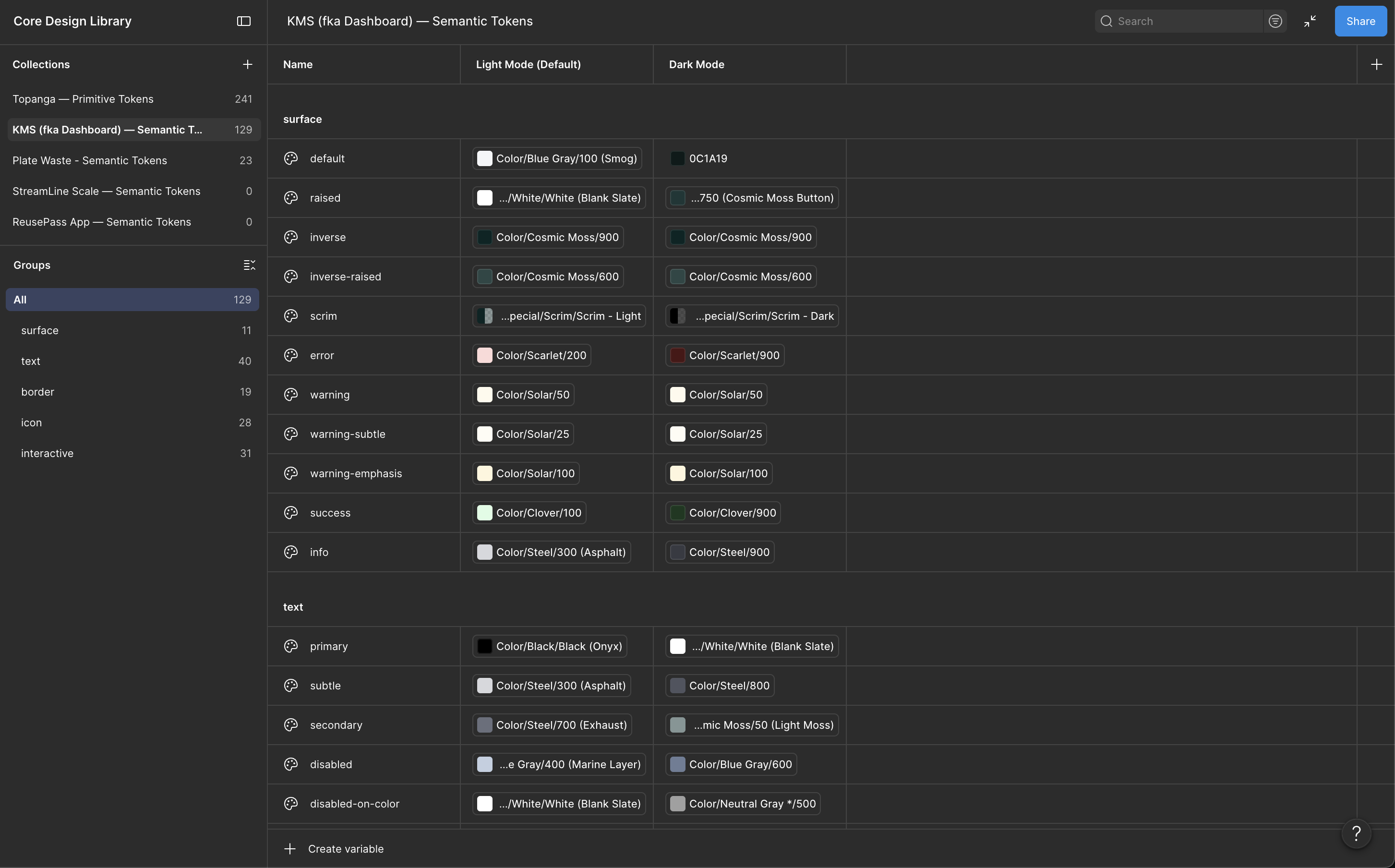Image resolution: width=1395 pixels, height=868 pixels.
Task: Click the Name column header
Action: [298, 64]
